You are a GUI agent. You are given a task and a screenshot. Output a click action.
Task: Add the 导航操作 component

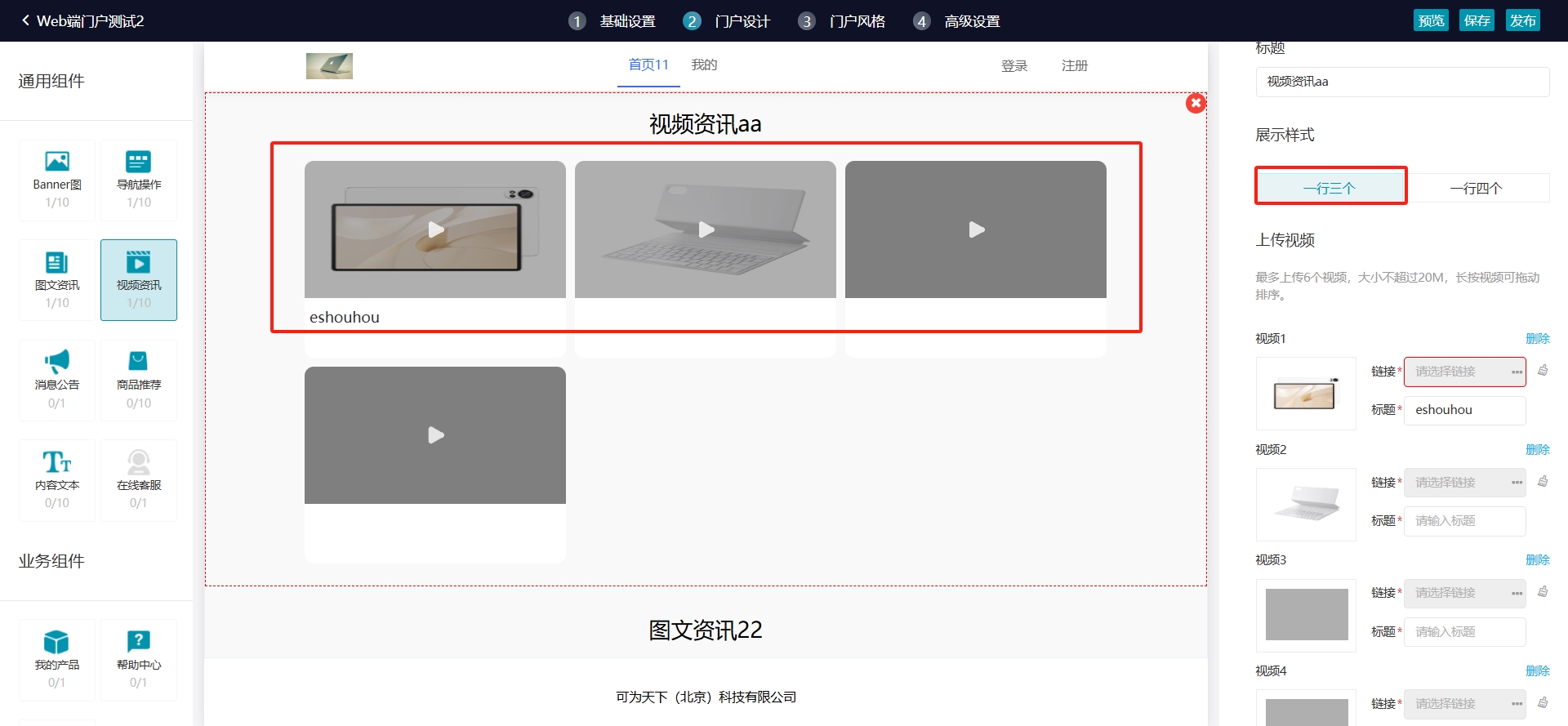139,180
